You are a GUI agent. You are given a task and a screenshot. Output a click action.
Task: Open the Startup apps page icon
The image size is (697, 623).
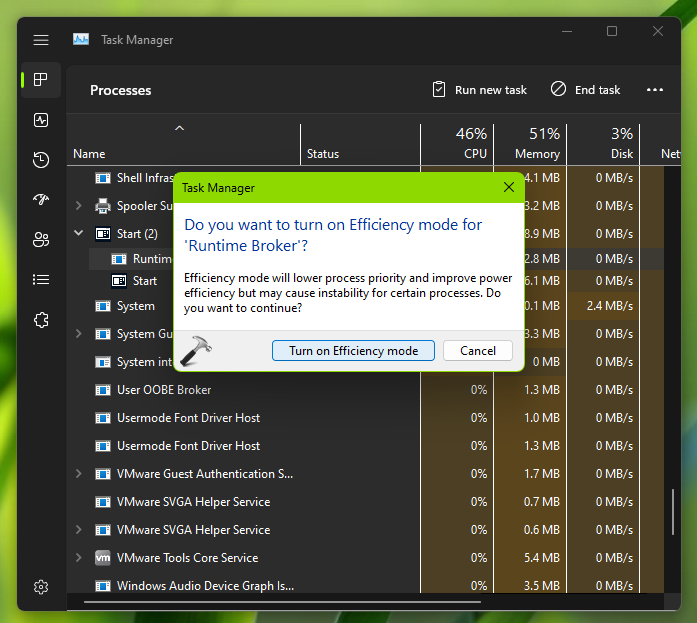[41, 199]
